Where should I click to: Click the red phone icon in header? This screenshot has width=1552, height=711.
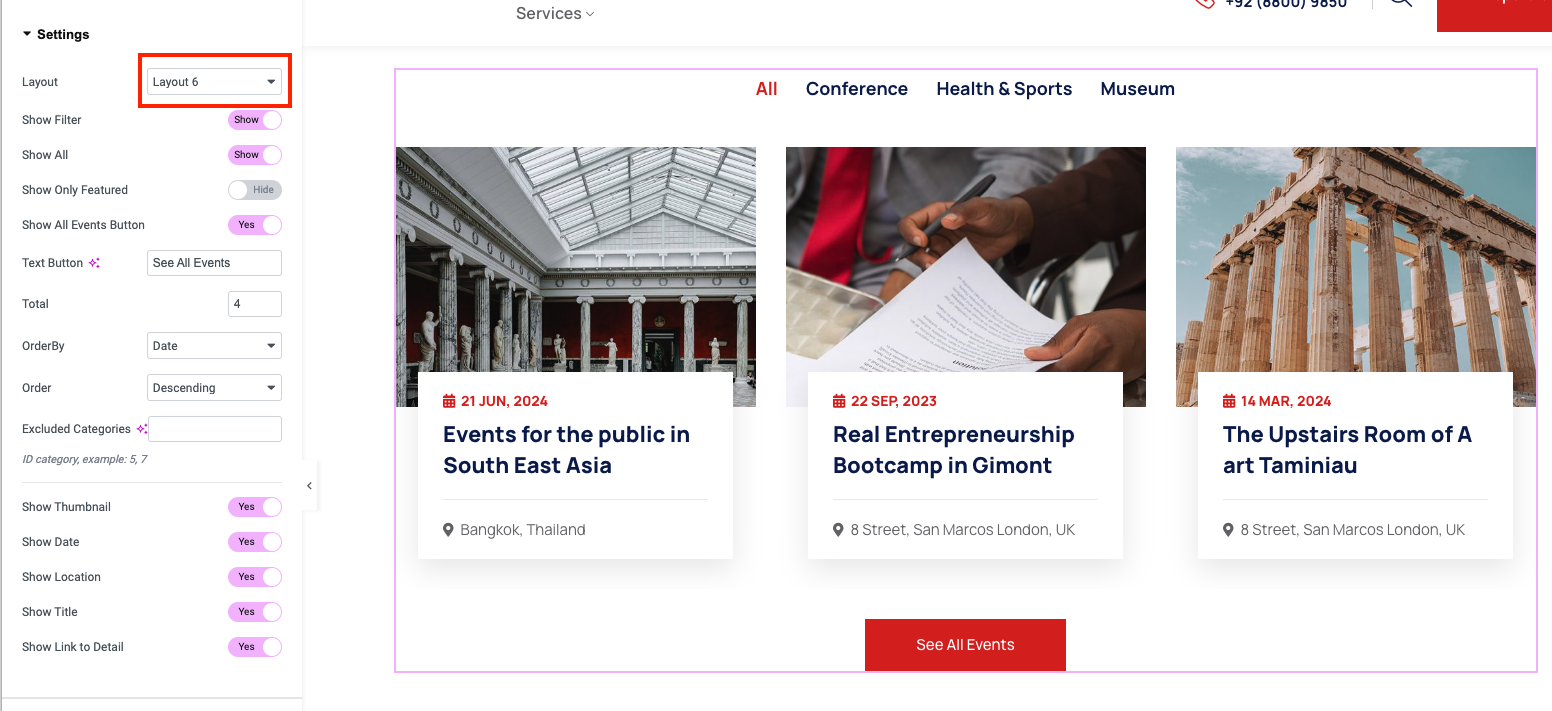1204,3
